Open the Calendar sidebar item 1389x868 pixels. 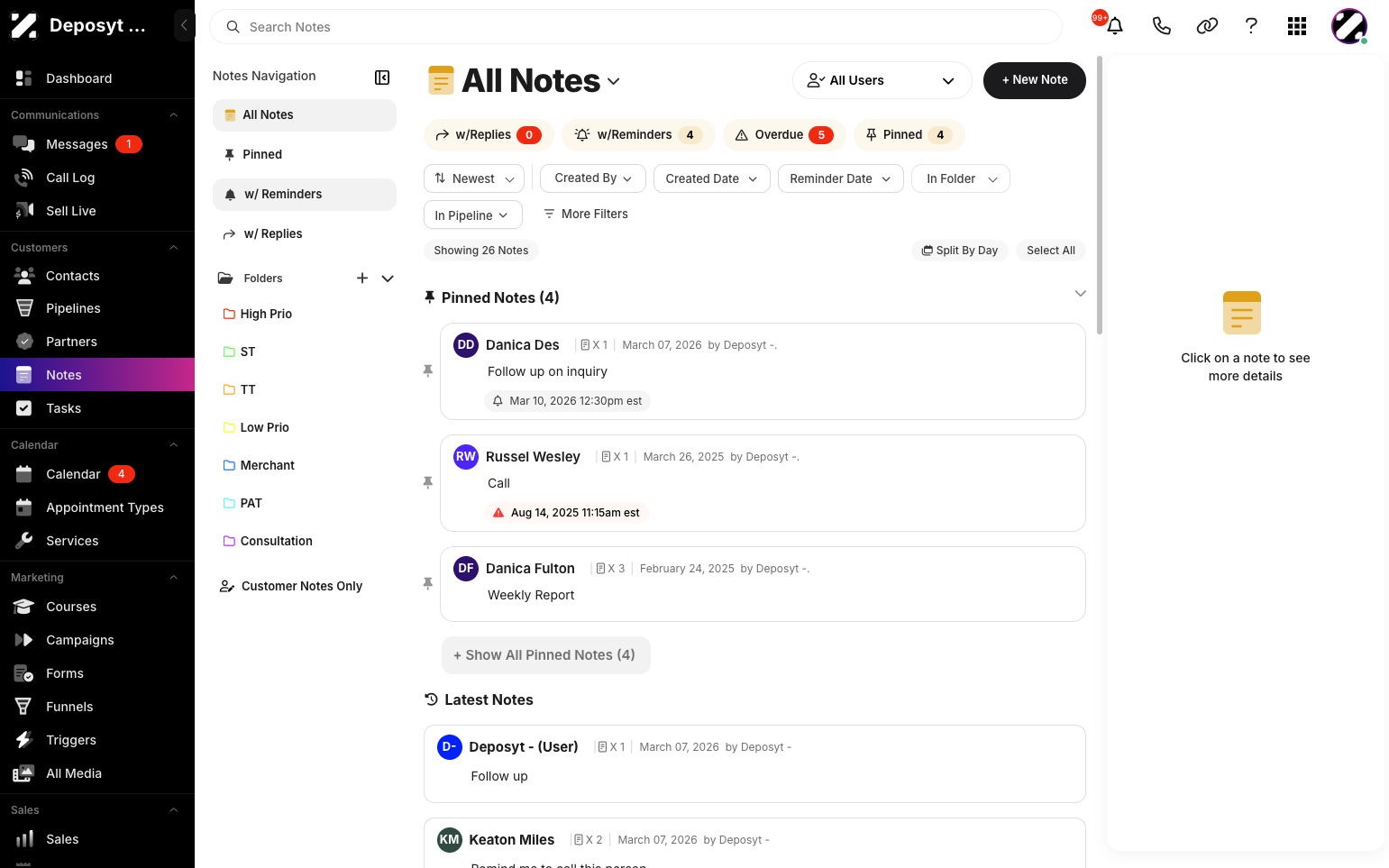[97, 474]
